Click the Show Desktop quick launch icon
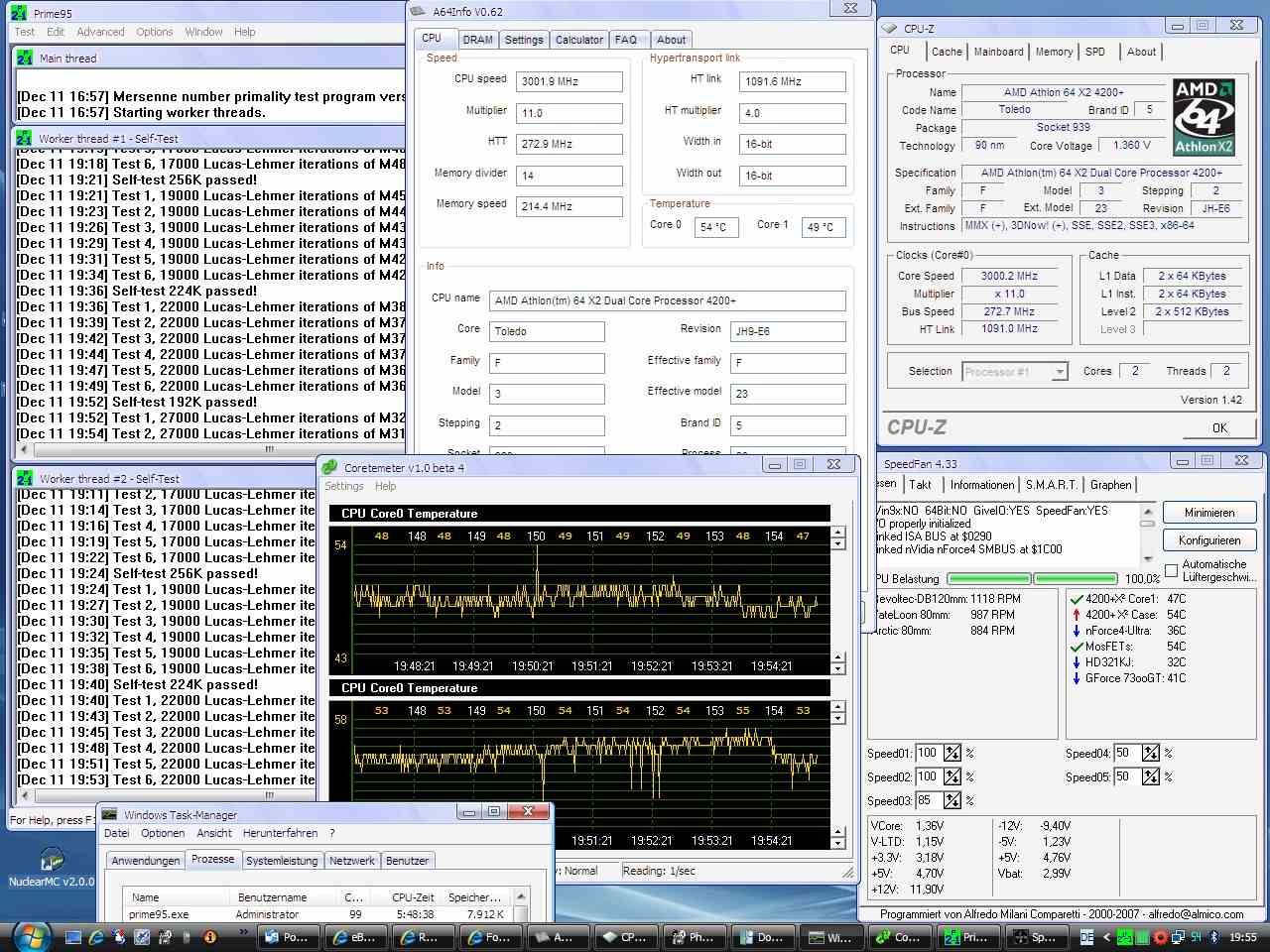Viewport: 1270px width, 952px height. [x=72, y=936]
